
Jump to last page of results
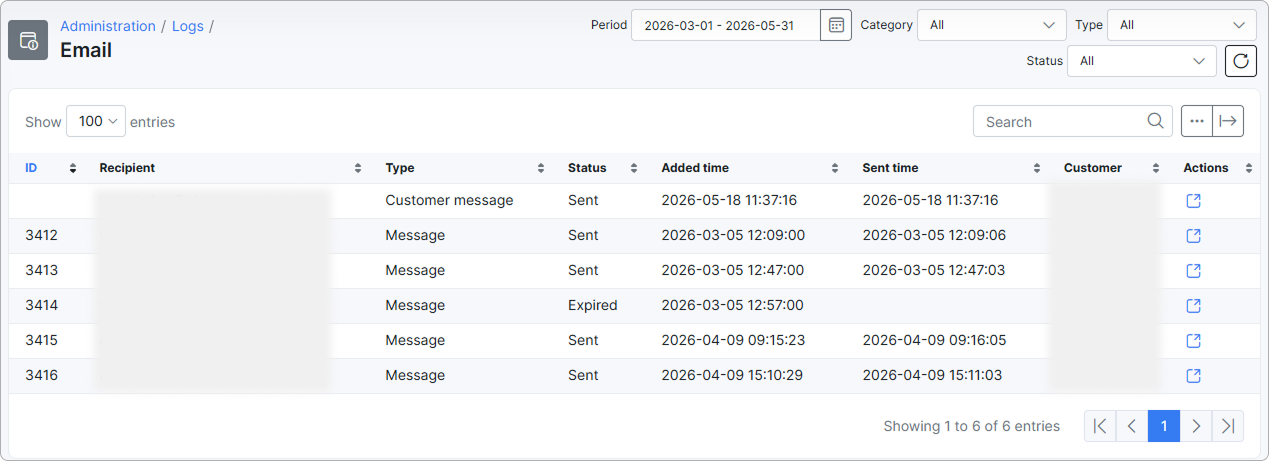pos(1228,426)
